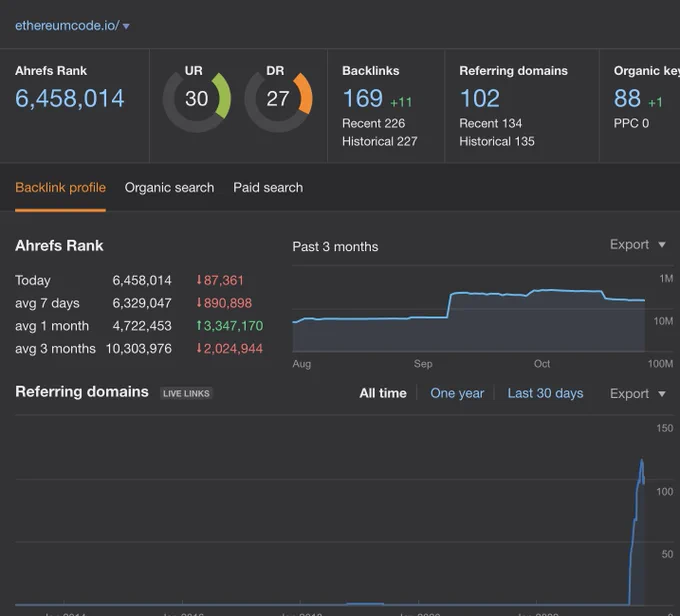Click the LIVE LINKS badge

pos(186,393)
